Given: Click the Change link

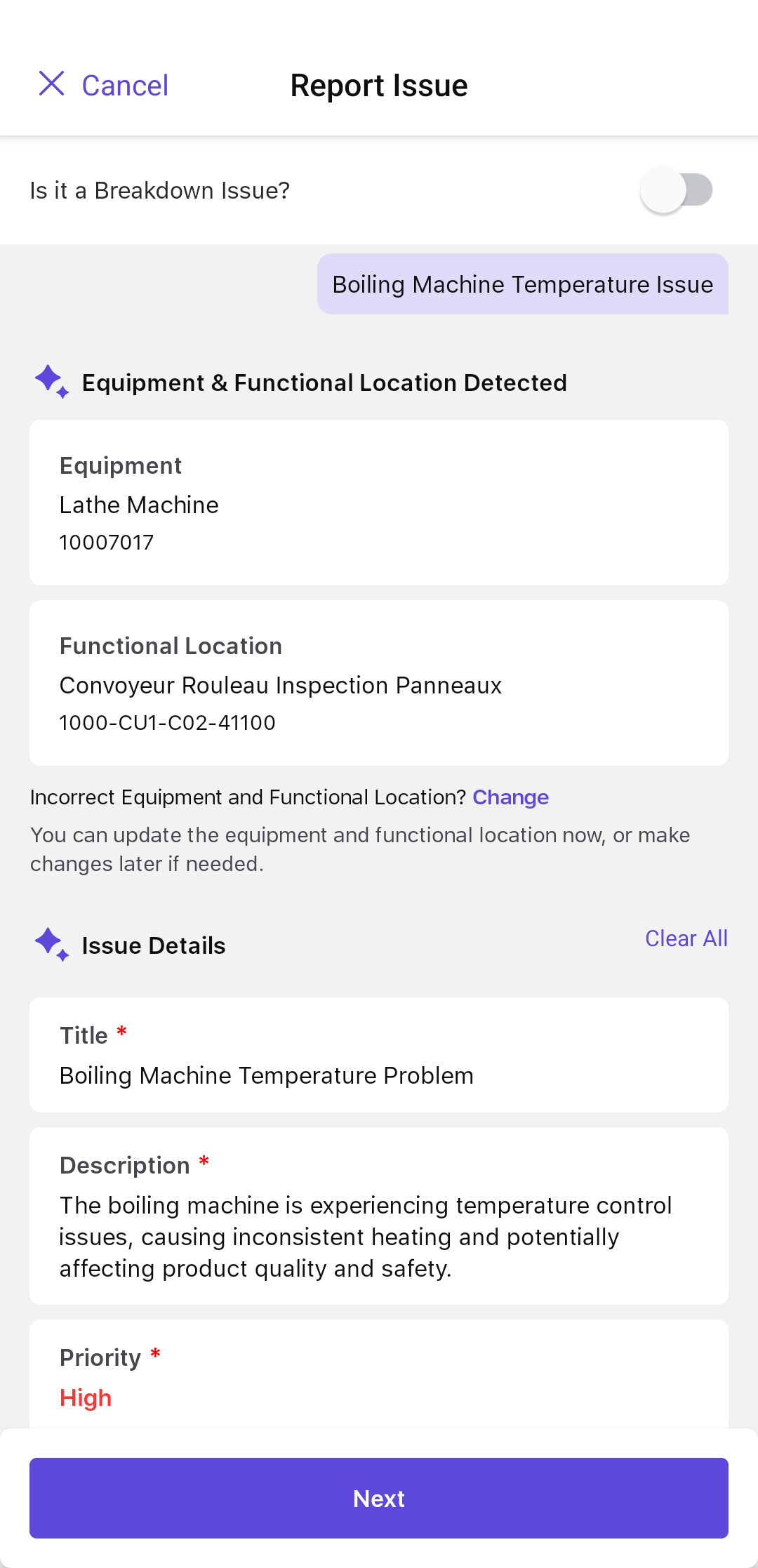Looking at the screenshot, I should tap(510, 797).
